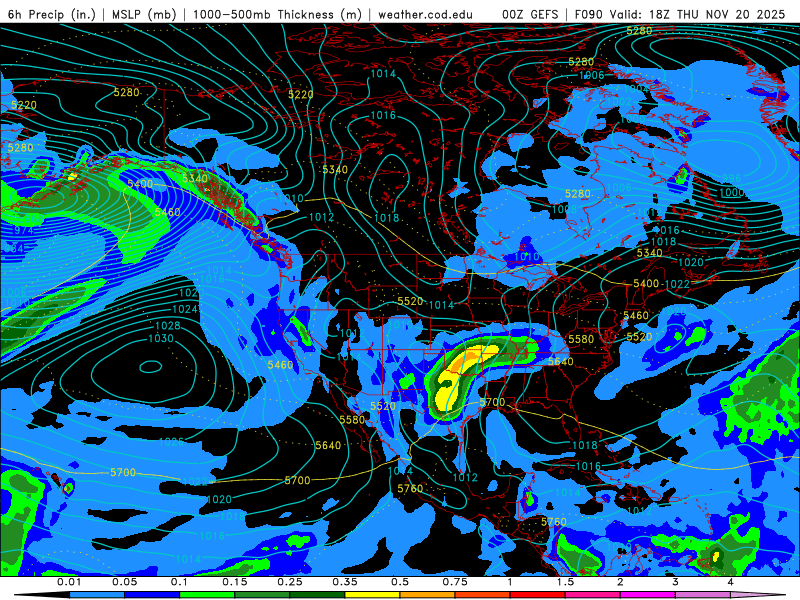Click the 'Valid: 18Z THU NOV 20 2025' text

tap(696, 14)
